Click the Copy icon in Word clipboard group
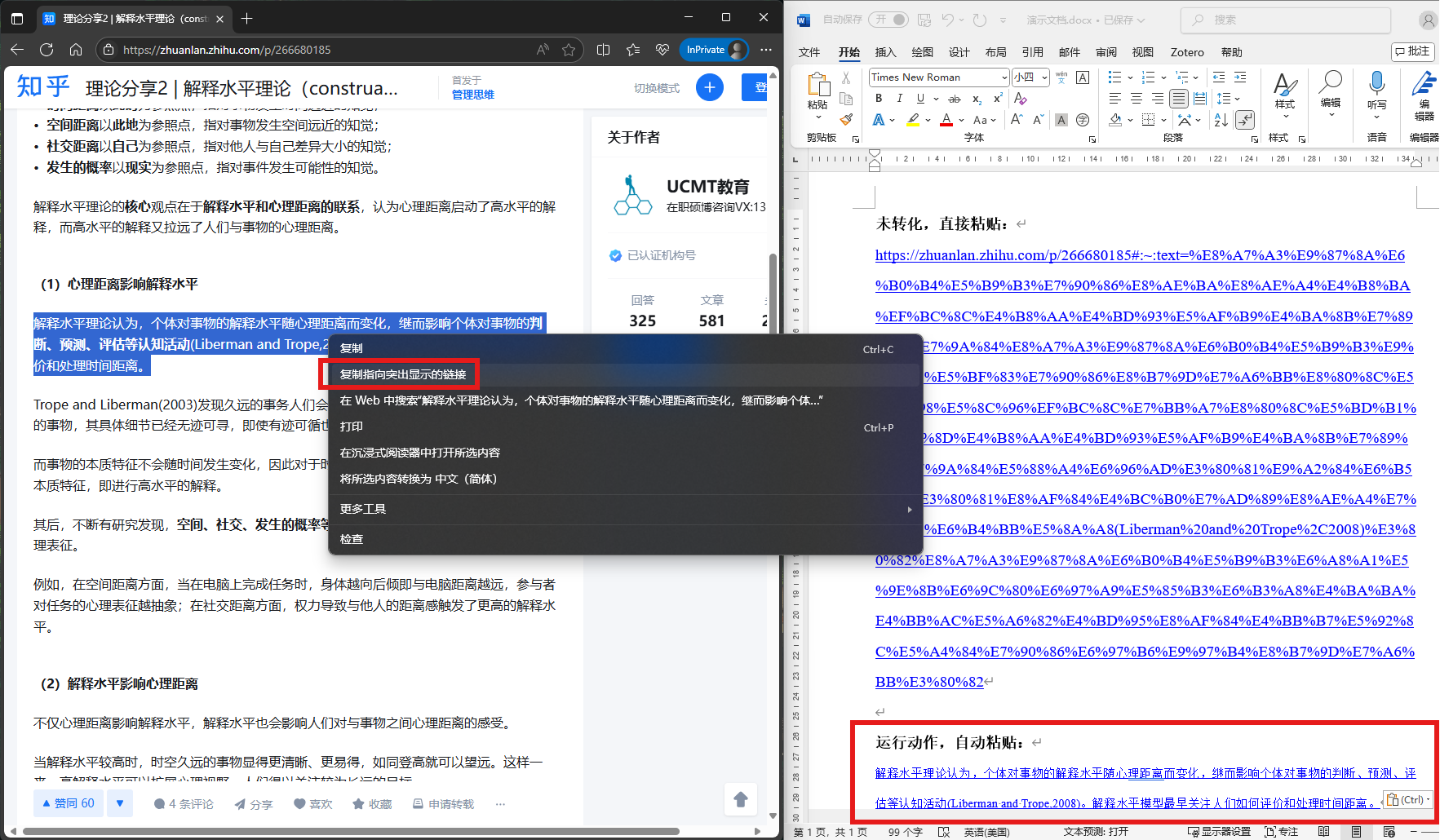This screenshot has height=840, width=1440. tap(846, 99)
